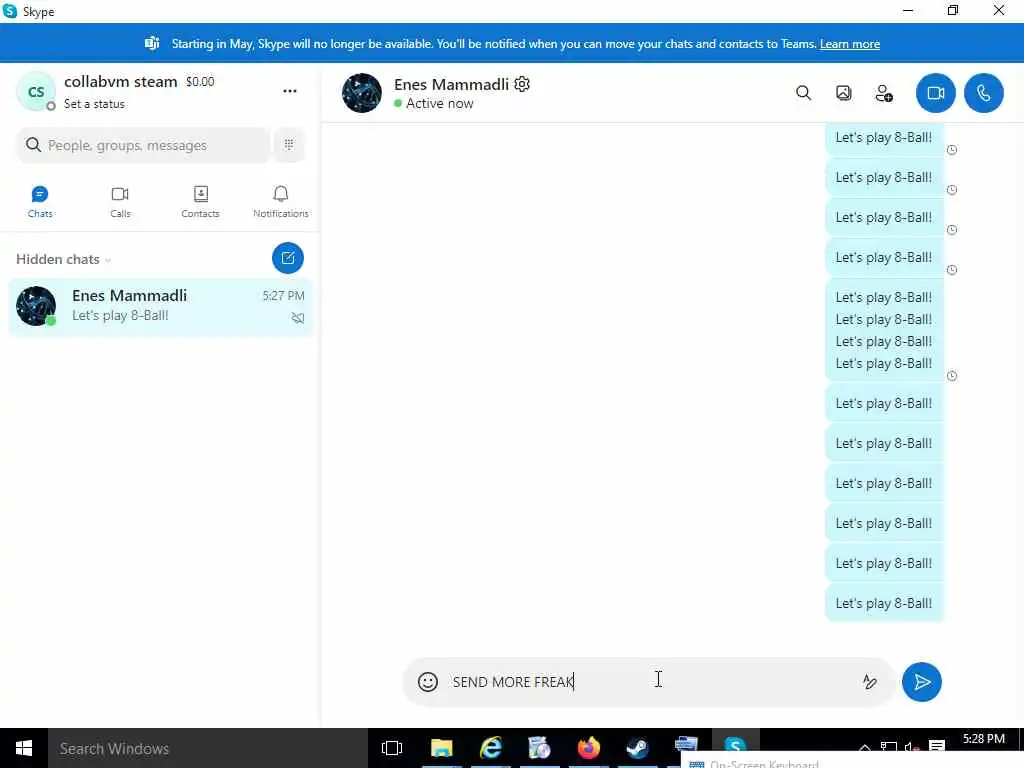Click the collabvm steam CS profile avatar
Screen dimensions: 1024x768
[36, 91]
